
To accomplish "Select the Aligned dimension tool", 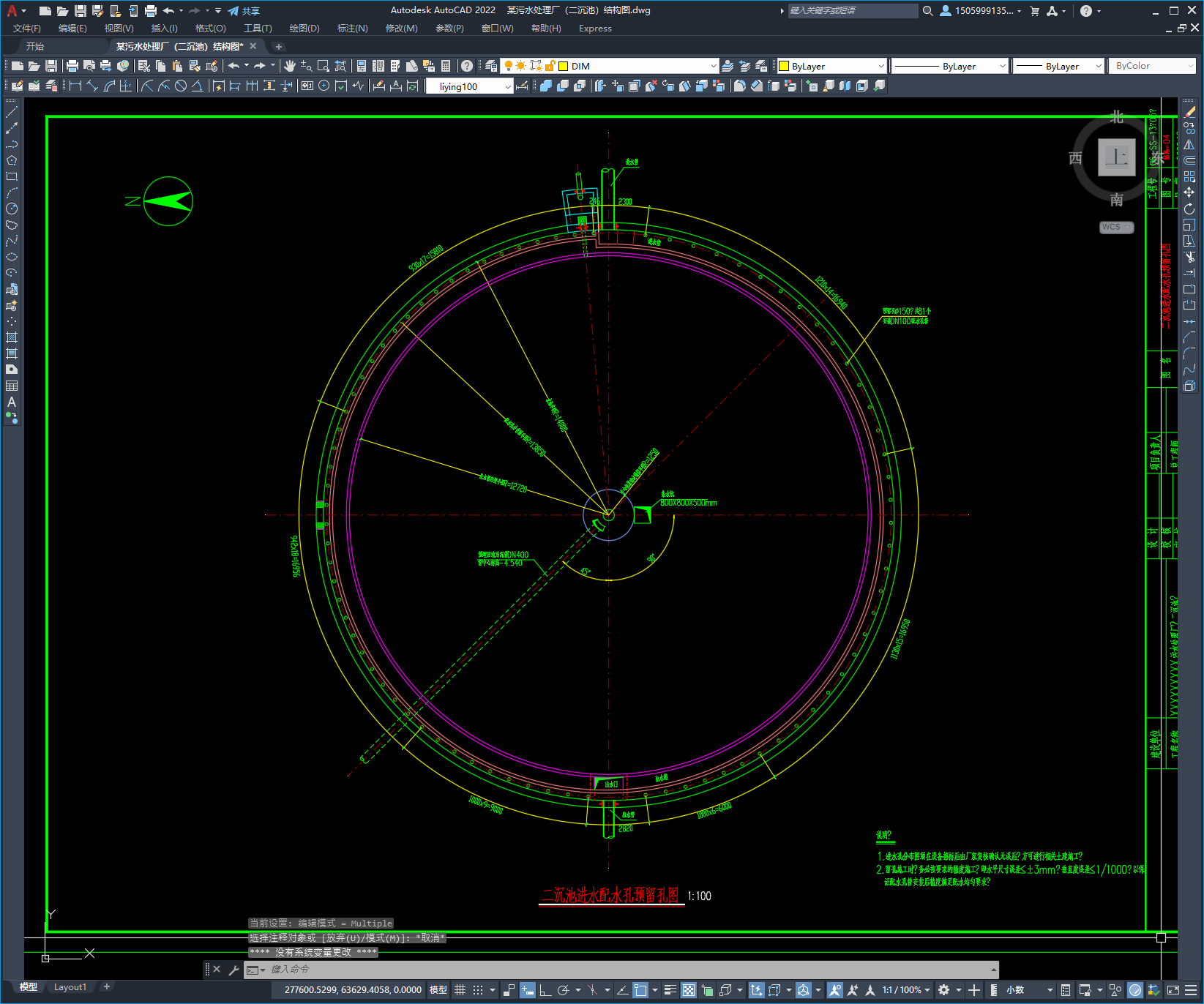I will click(x=91, y=86).
